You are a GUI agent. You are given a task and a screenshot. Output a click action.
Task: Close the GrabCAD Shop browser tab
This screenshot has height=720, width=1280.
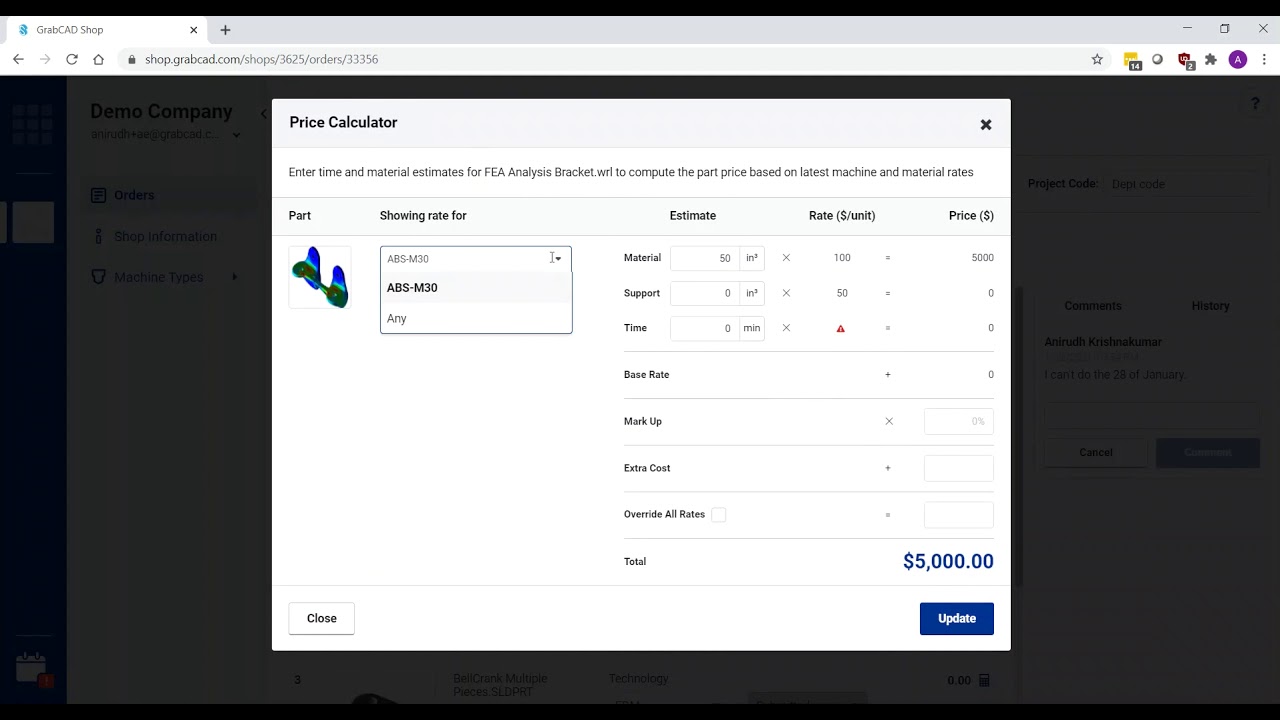click(194, 30)
